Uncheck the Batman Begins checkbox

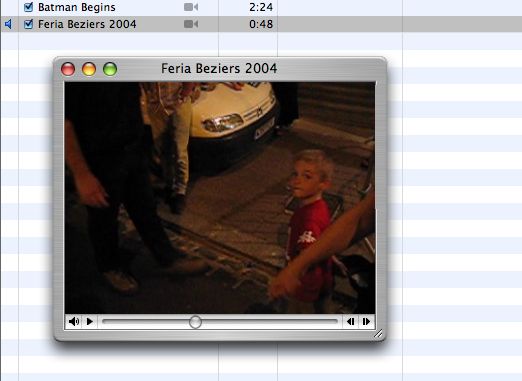(29, 7)
